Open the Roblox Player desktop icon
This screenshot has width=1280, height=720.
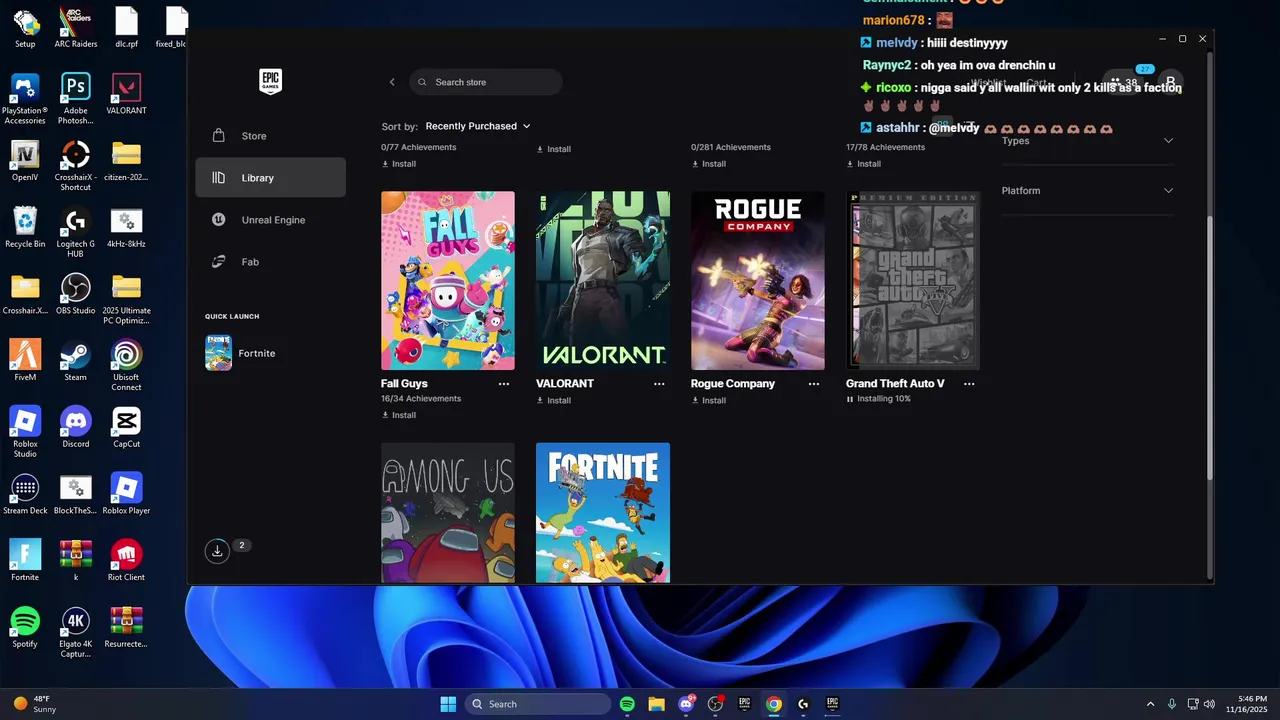[126, 494]
